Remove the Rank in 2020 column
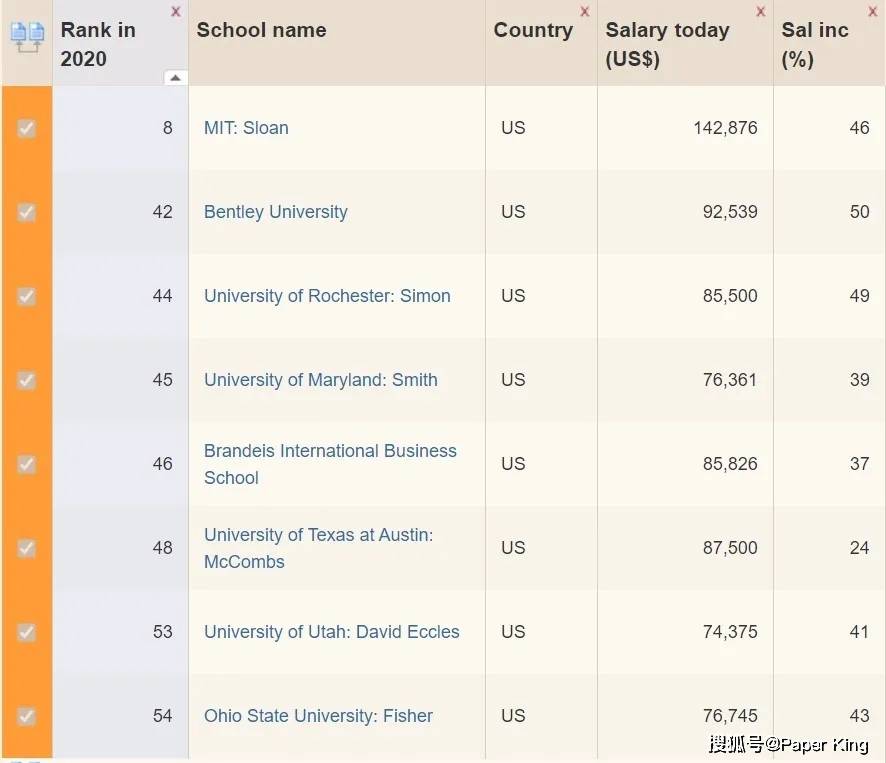Viewport: 886px width, 763px height. tap(176, 12)
